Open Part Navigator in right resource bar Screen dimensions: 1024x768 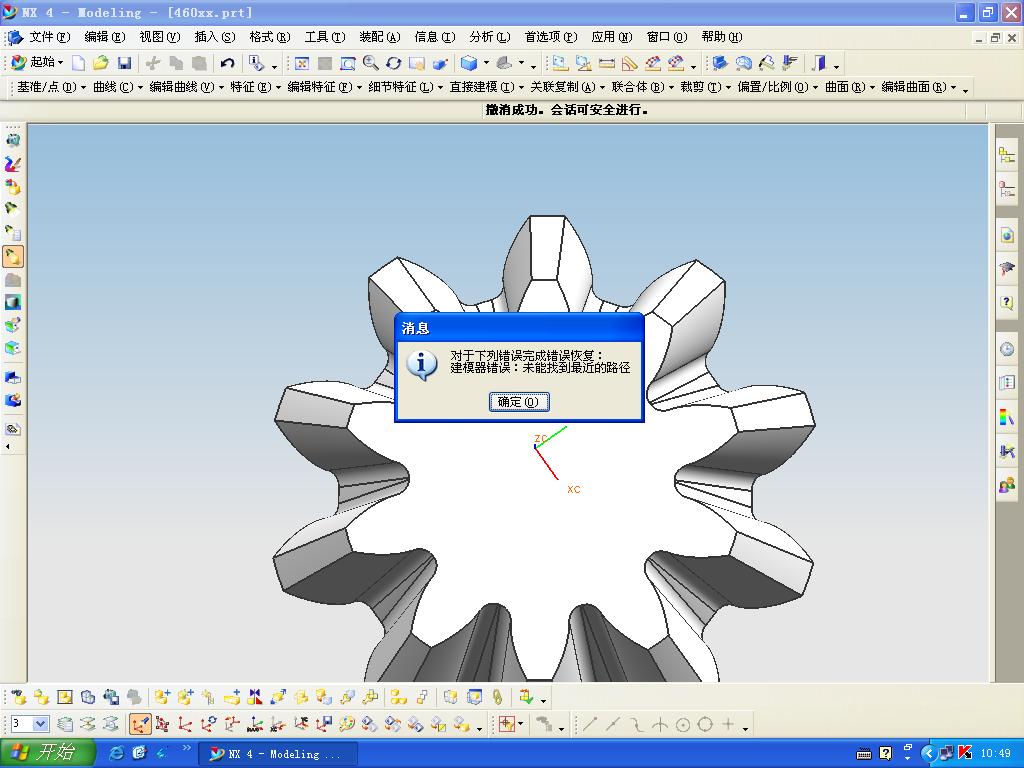pyautogui.click(x=1006, y=189)
